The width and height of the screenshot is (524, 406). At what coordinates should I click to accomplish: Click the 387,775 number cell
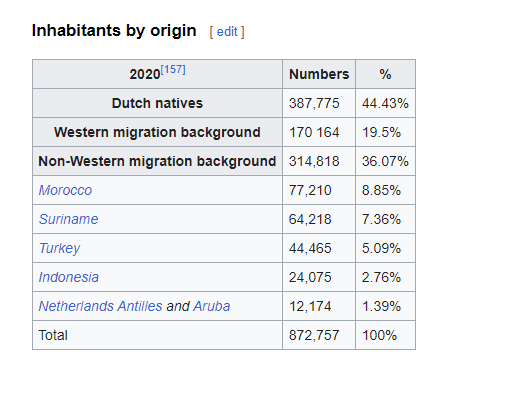pos(319,103)
